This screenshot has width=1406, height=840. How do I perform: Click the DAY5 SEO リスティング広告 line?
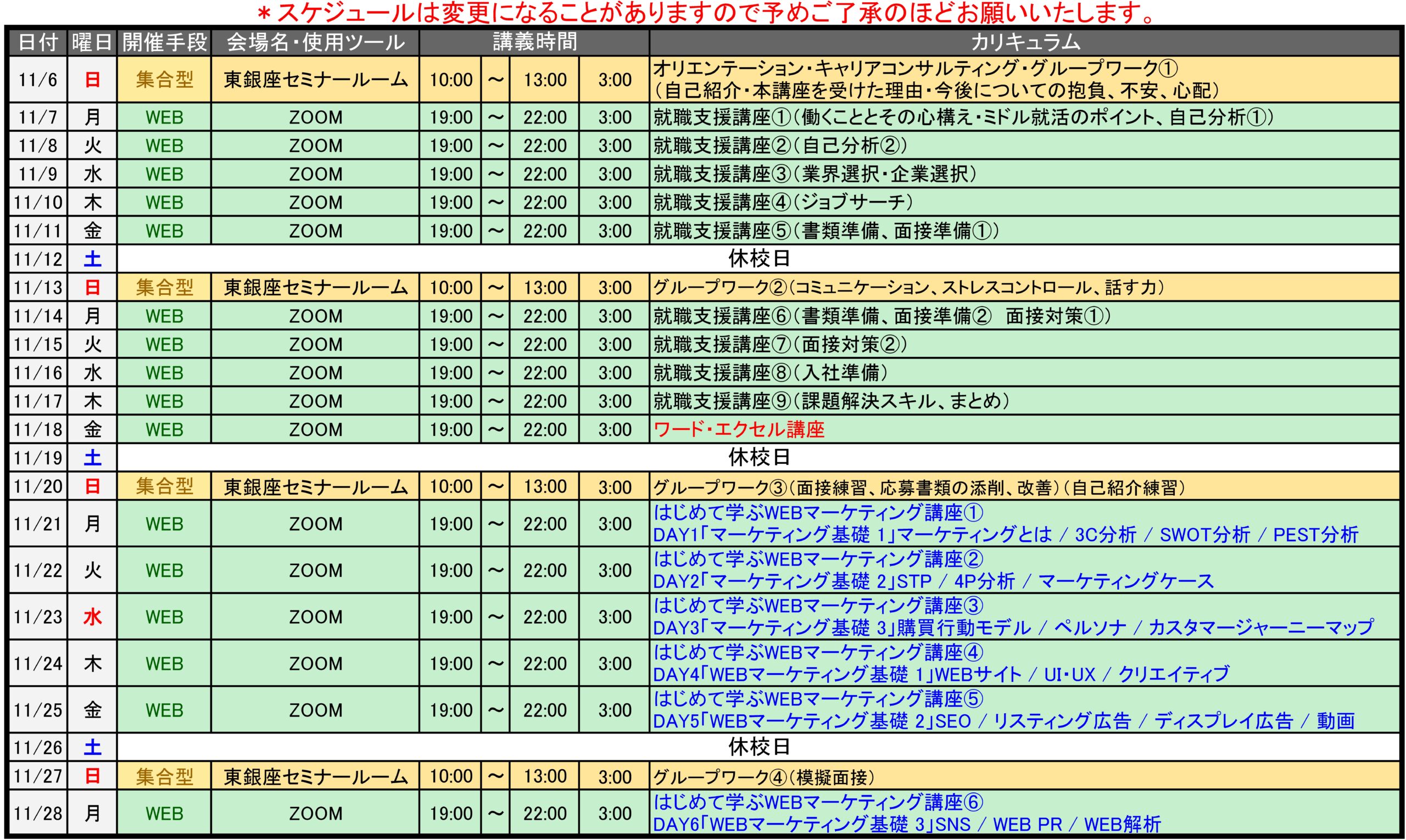click(x=1004, y=721)
